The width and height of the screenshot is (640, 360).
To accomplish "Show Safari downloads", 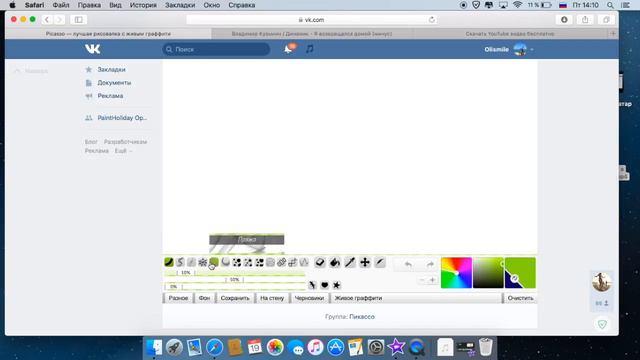I will (x=564, y=20).
